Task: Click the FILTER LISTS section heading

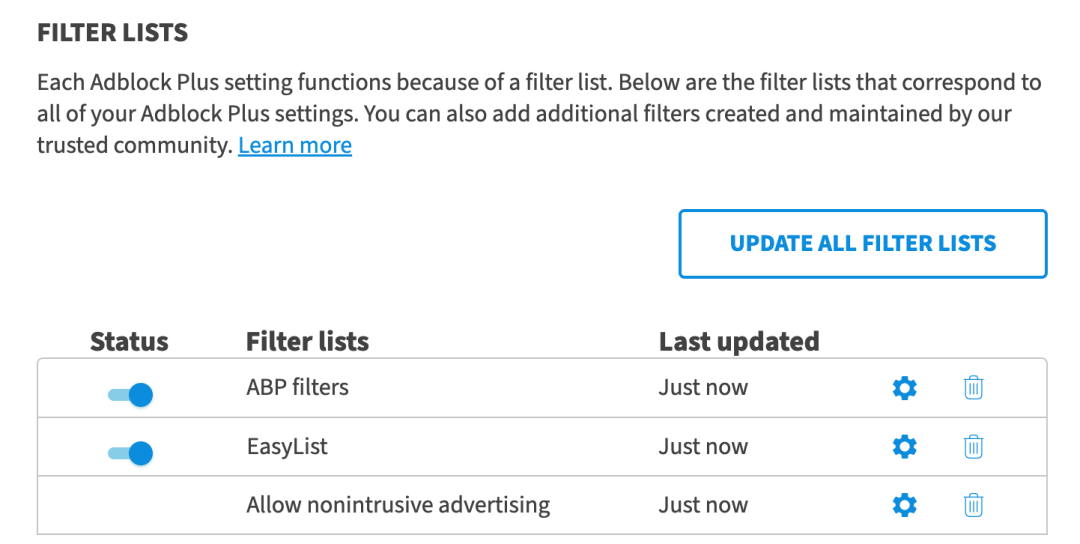Action: pos(112,33)
